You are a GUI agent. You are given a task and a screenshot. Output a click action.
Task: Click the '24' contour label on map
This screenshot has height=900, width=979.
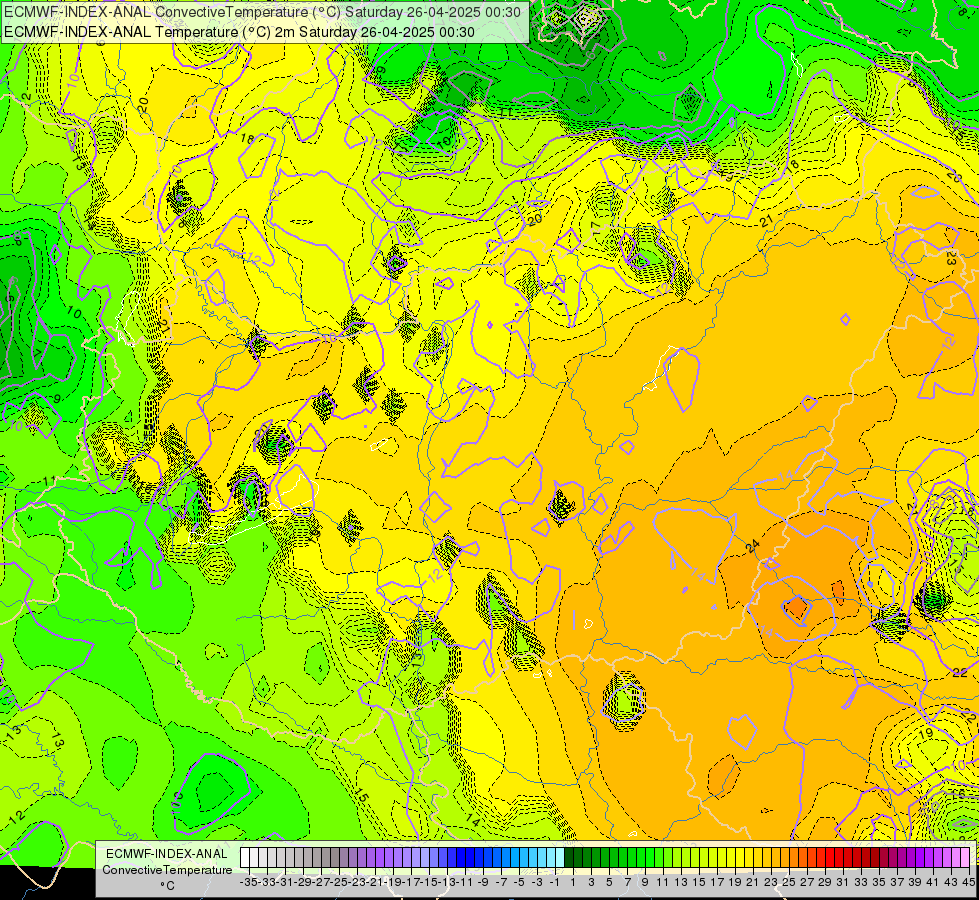tap(752, 546)
